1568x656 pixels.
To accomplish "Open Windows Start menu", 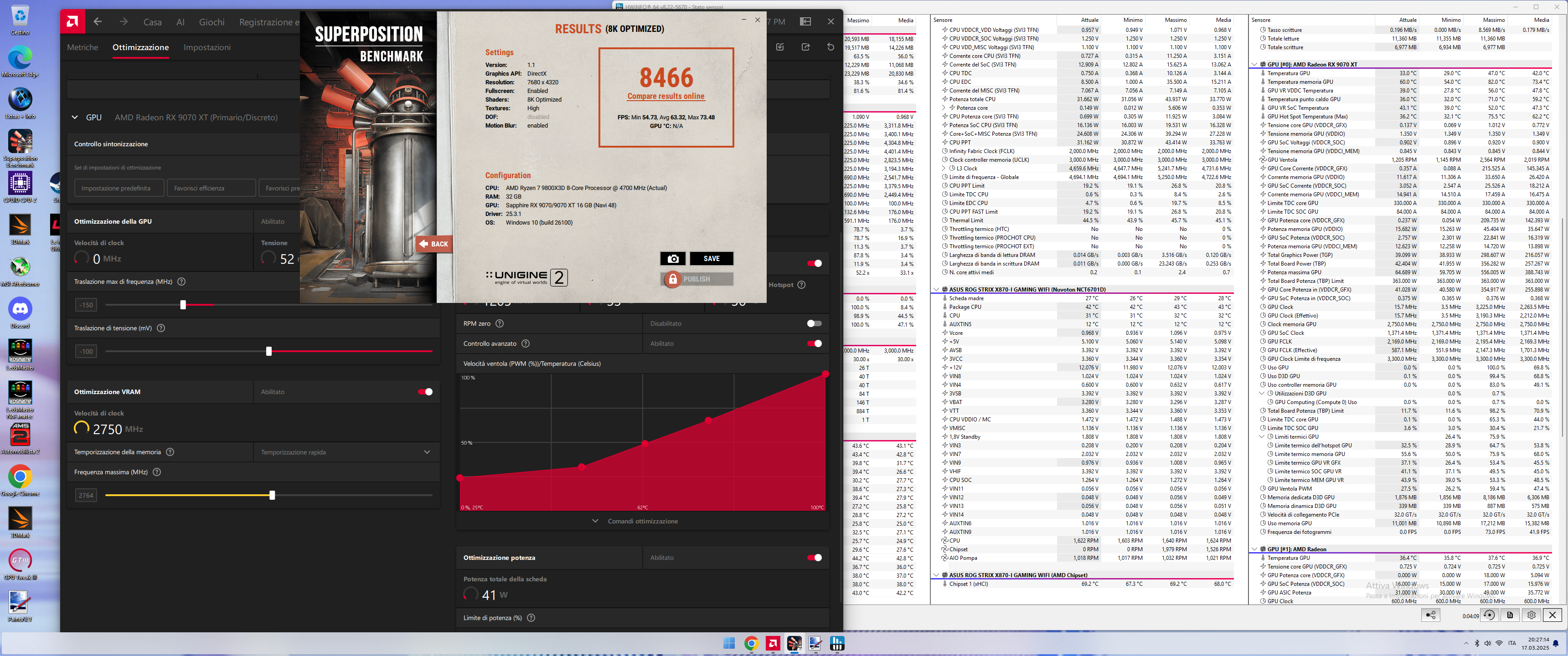I will 729,643.
